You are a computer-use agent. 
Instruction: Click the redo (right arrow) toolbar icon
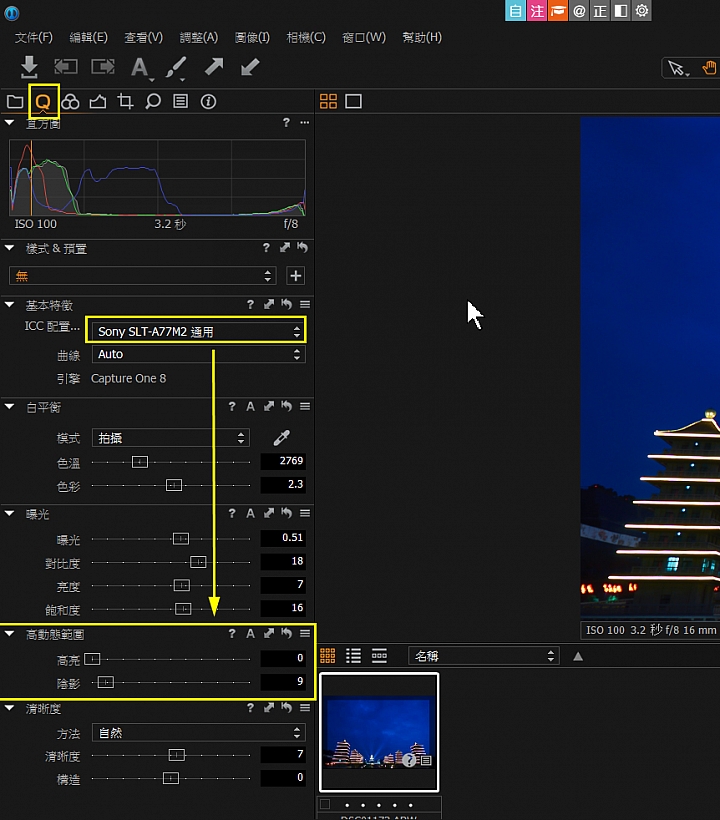102,66
